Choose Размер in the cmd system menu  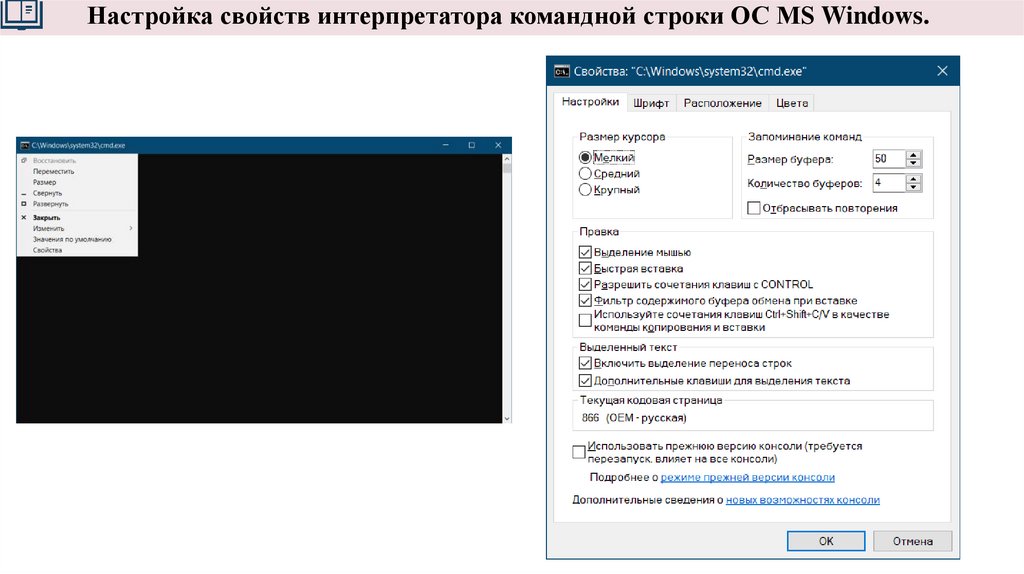coord(77,182)
